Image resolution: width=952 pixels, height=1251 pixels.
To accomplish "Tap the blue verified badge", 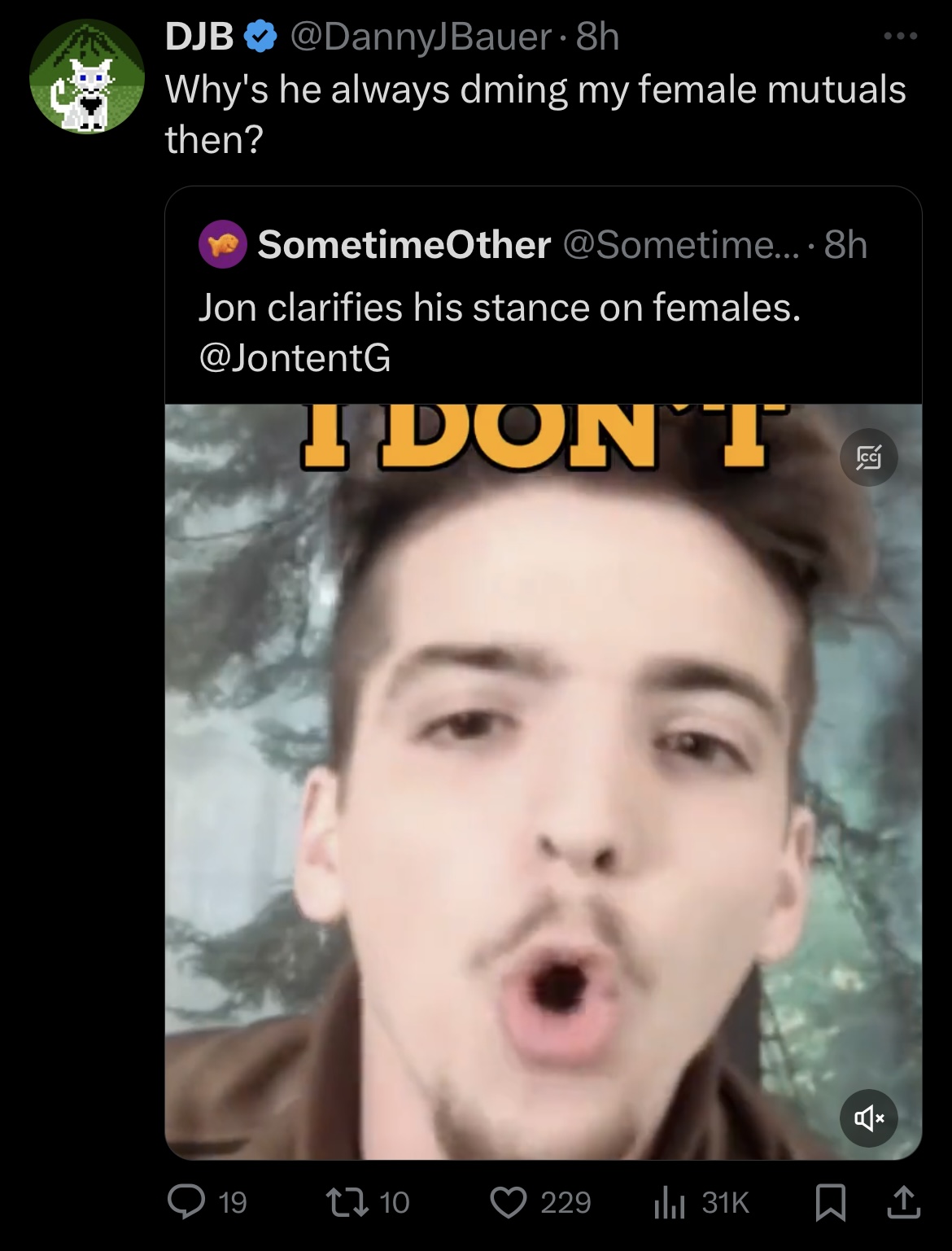I will [260, 37].
